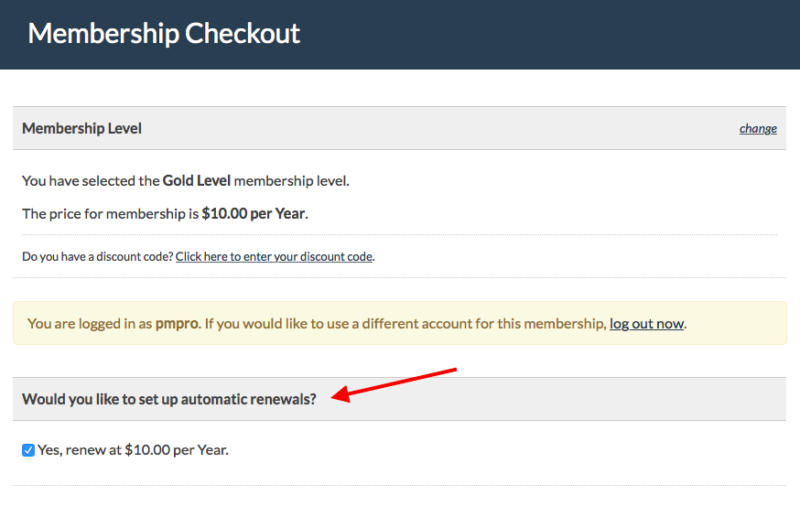Image resolution: width=800 pixels, height=506 pixels.
Task: Click 'The price for membership is' text
Action: tap(110, 213)
